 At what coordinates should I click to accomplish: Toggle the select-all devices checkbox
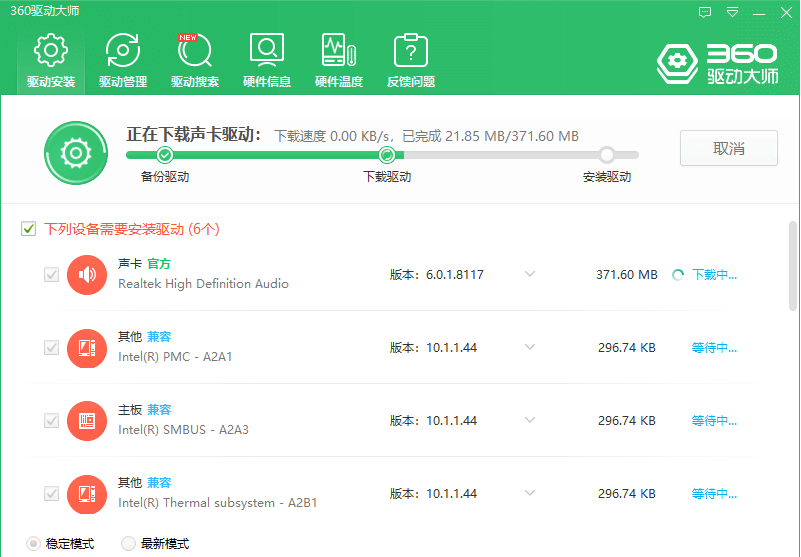(x=29, y=229)
